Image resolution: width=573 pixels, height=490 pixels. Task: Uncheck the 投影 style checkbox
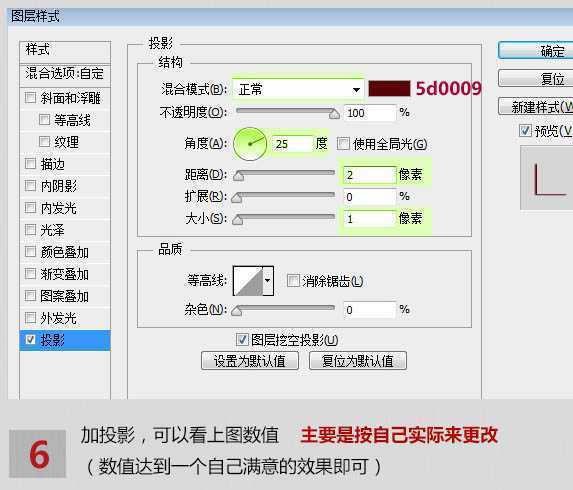coord(30,339)
